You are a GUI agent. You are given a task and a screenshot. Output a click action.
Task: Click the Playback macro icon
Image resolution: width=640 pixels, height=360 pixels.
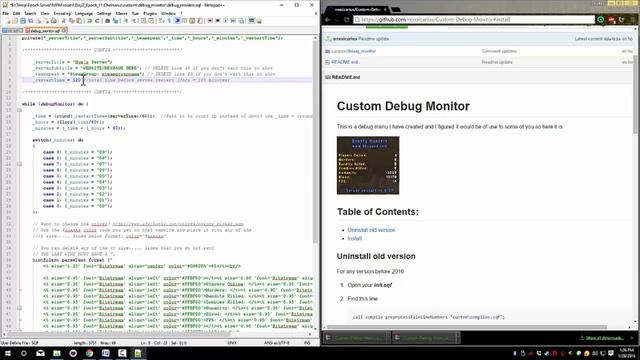click(225, 20)
